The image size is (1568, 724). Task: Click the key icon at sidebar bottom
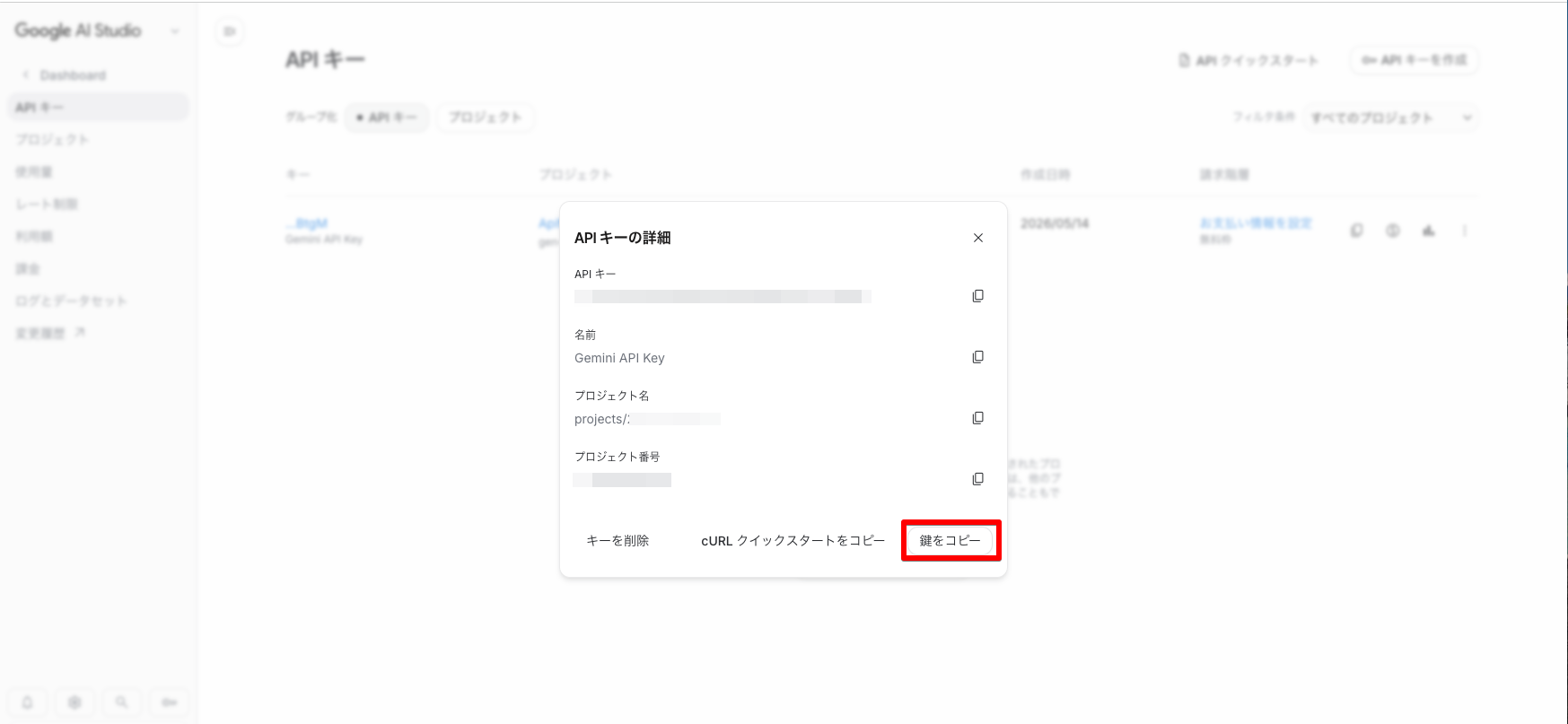[x=169, y=702]
